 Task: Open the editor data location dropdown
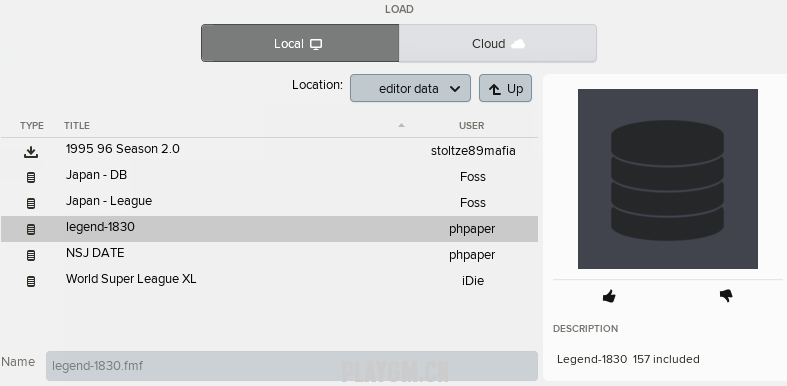click(410, 88)
